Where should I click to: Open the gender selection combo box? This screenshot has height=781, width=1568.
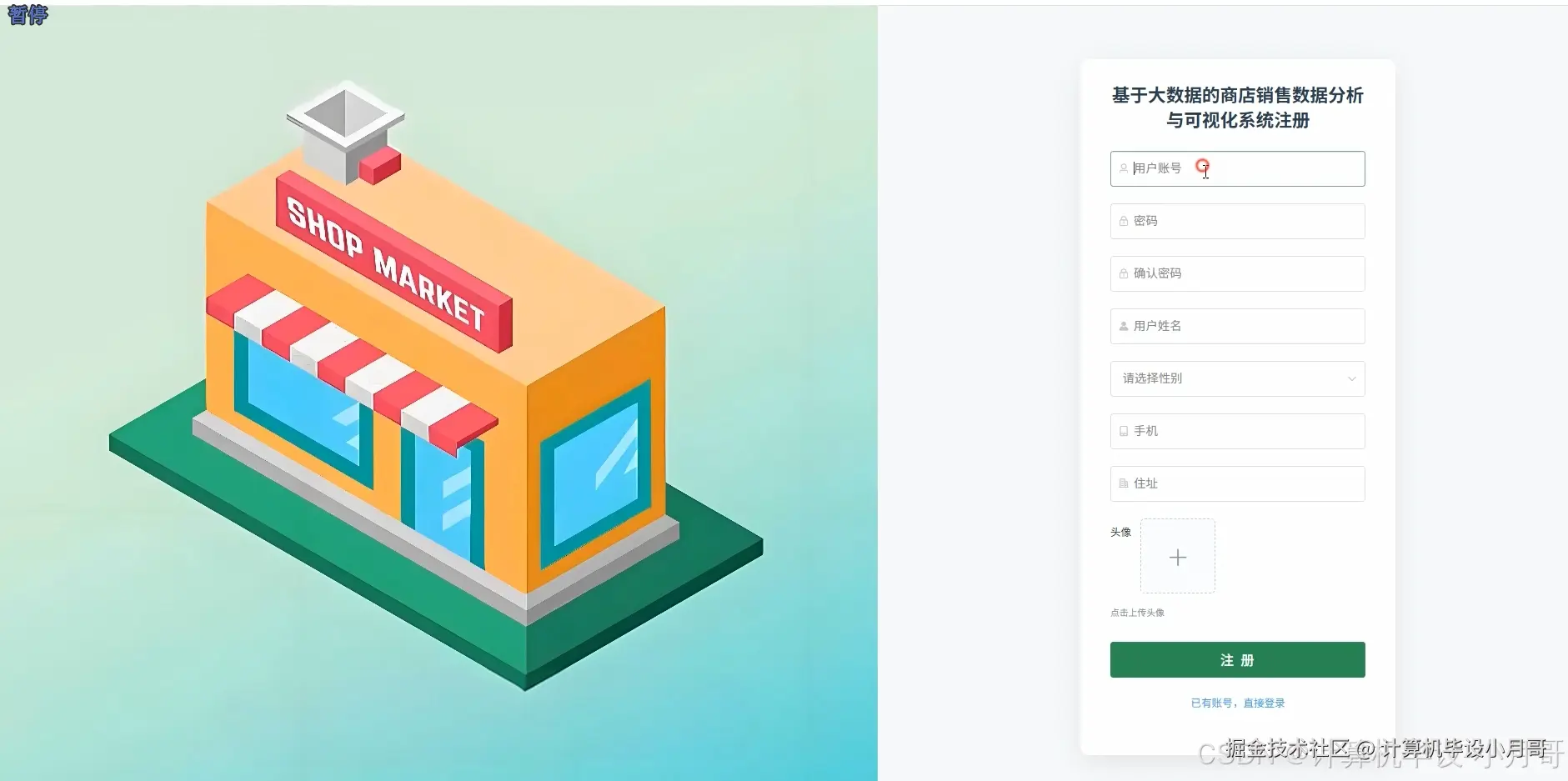pyautogui.click(x=1237, y=378)
